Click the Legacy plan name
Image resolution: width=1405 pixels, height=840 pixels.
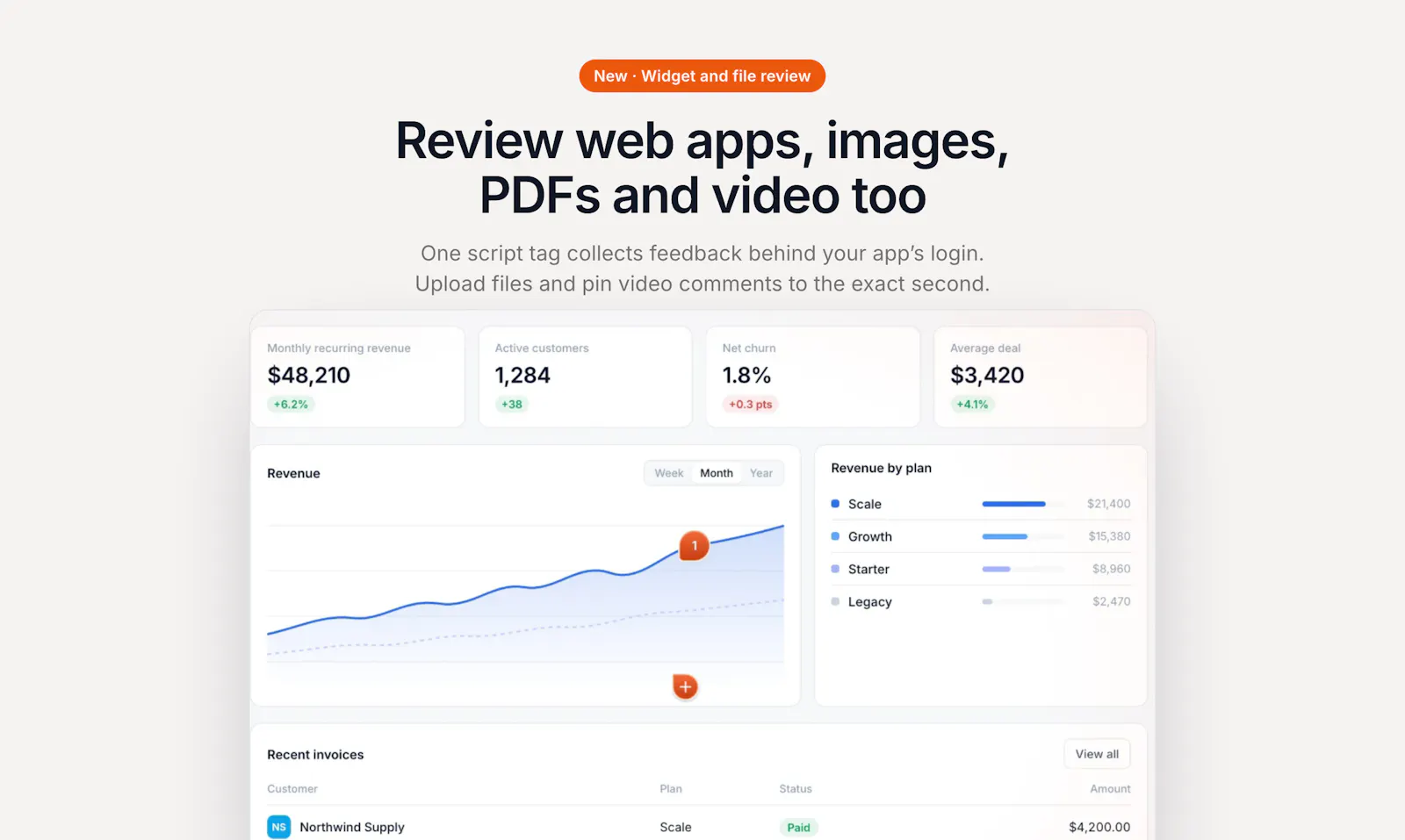870,602
